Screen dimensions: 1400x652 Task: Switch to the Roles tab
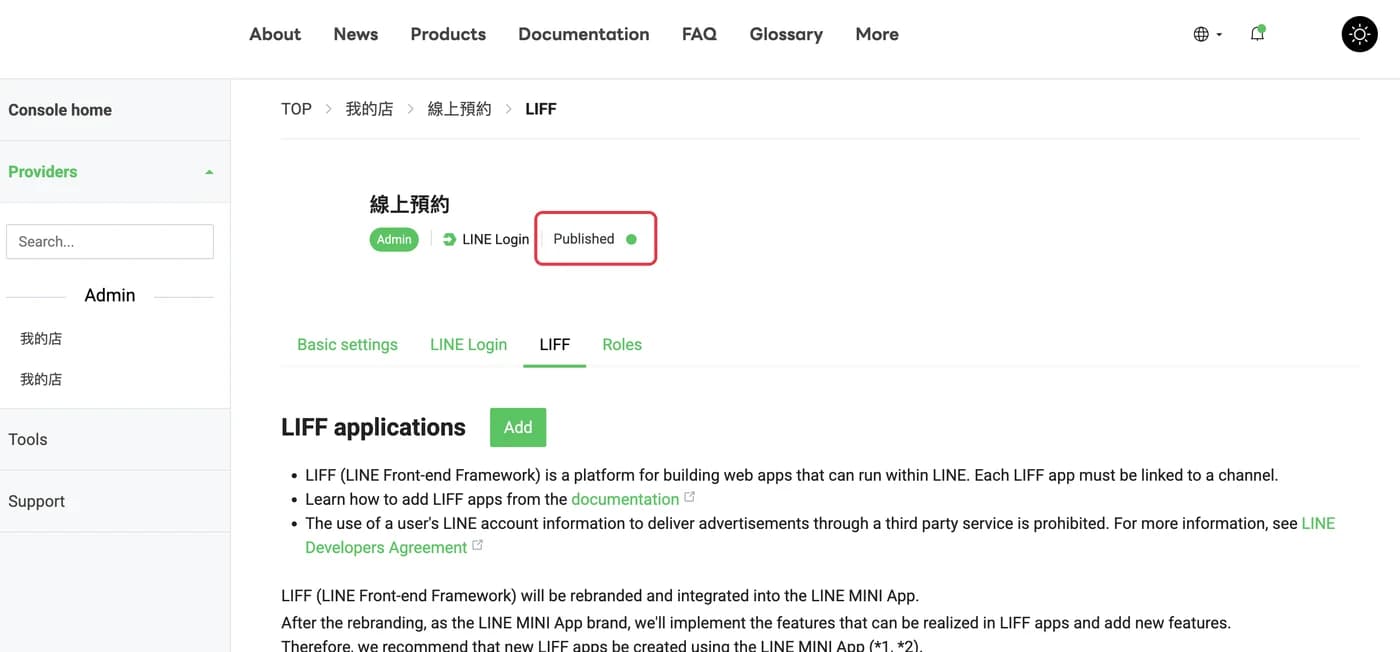tap(622, 344)
